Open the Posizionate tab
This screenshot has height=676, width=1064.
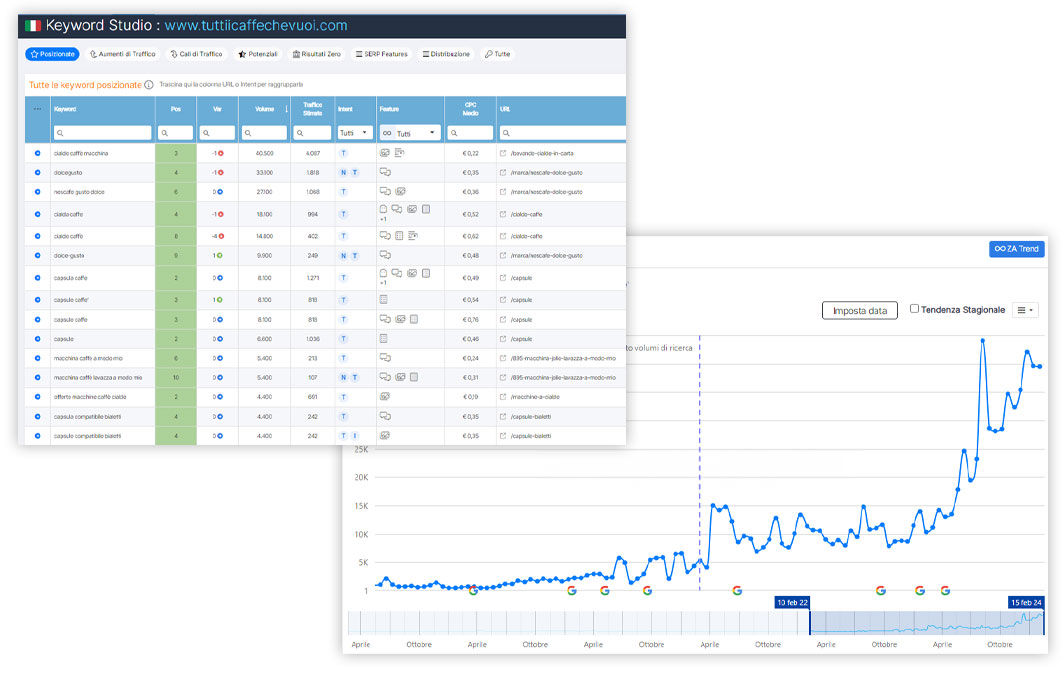[52, 54]
